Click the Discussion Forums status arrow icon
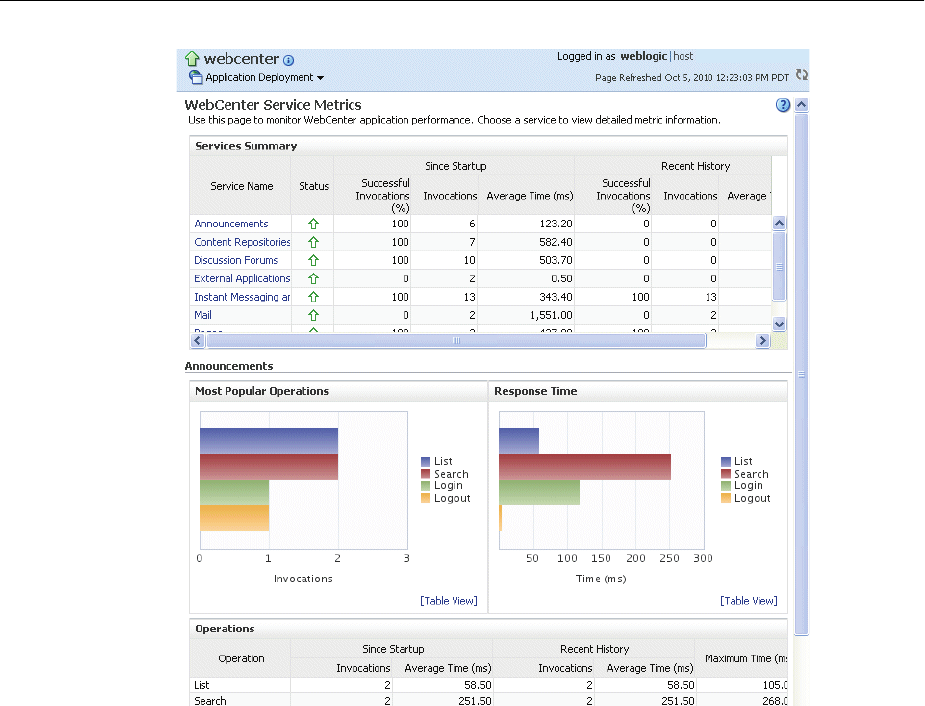 pyautogui.click(x=313, y=261)
